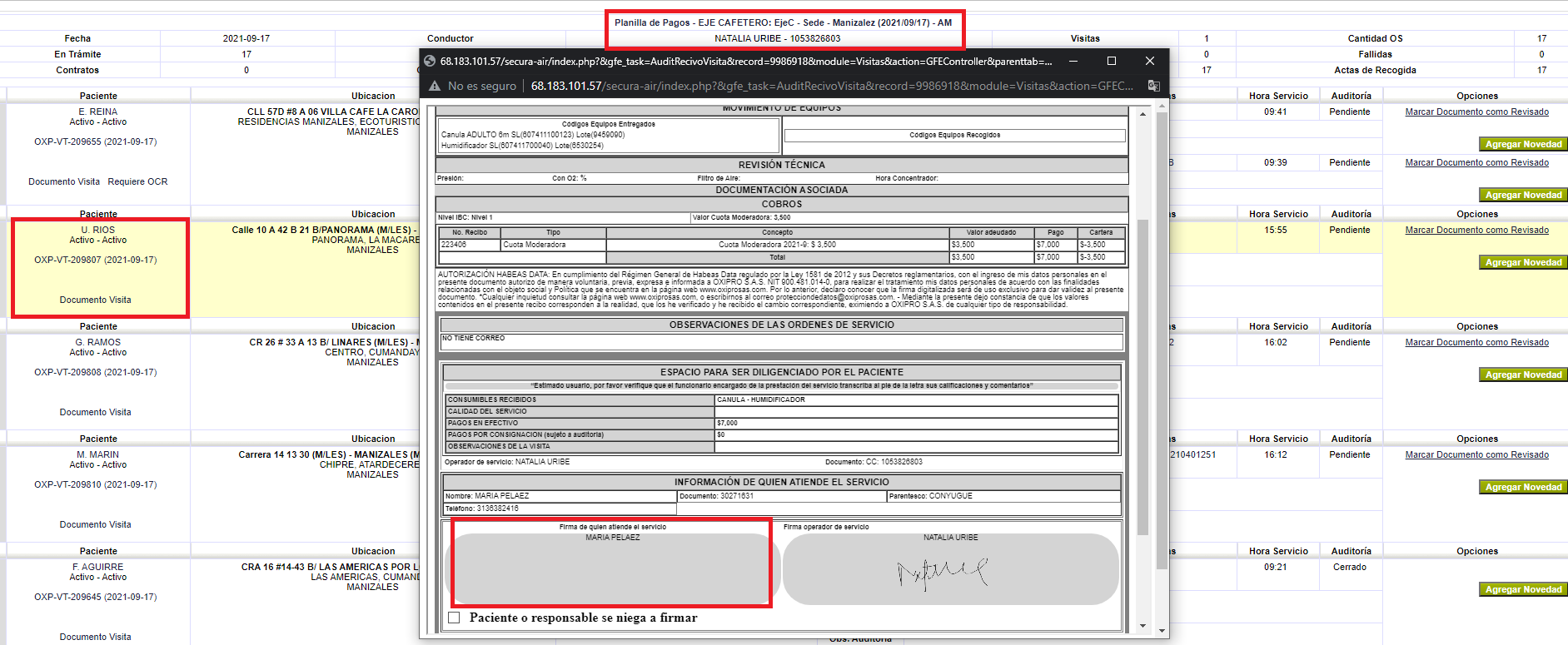Click inner document scrollbar down arrow
The height and width of the screenshot is (645, 1568).
[1142, 625]
